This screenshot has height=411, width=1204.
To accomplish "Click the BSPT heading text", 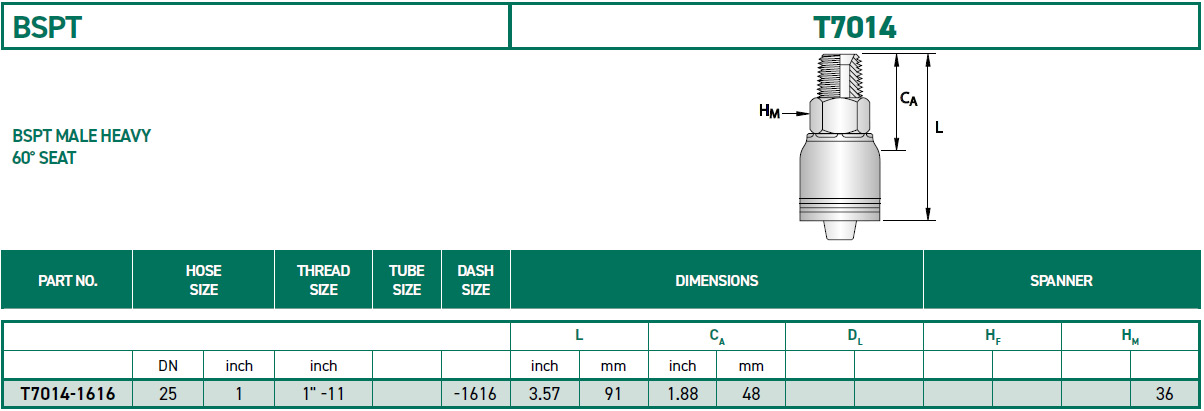I will click(x=47, y=27).
